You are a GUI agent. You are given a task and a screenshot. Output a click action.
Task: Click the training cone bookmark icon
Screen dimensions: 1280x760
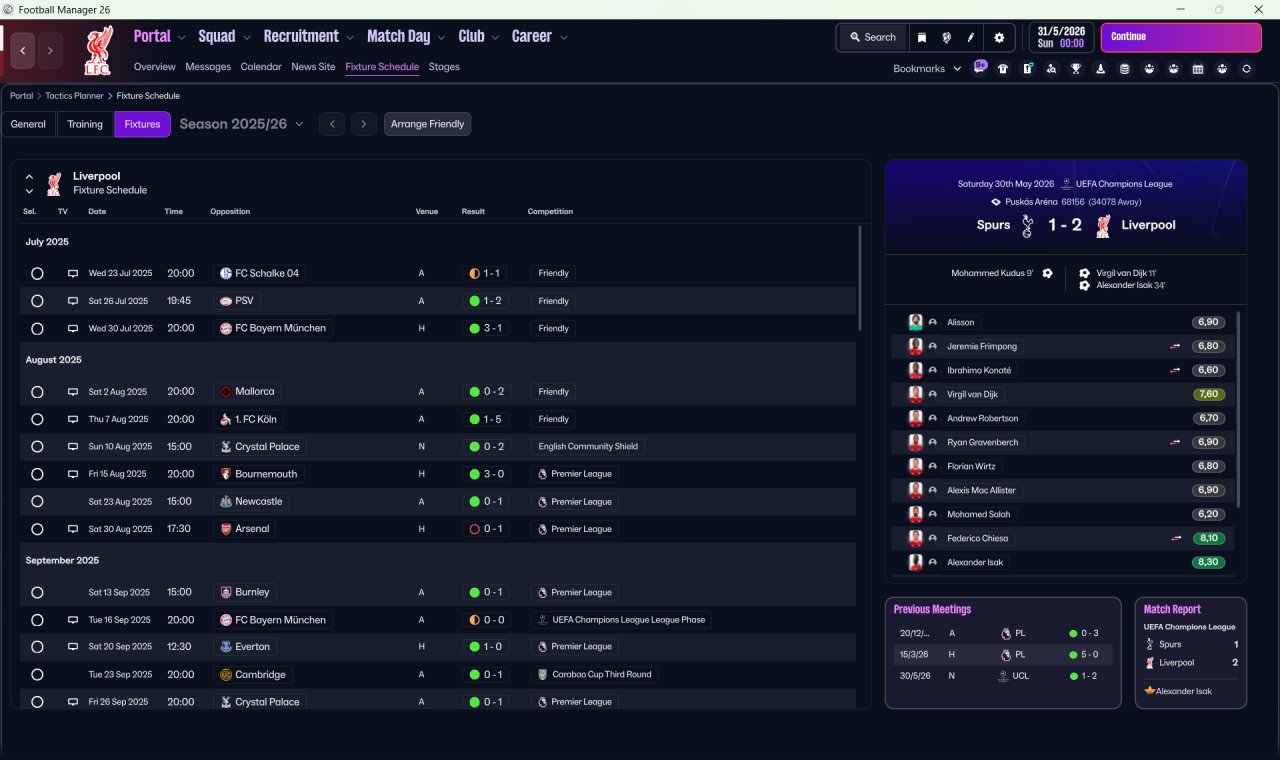point(1100,69)
